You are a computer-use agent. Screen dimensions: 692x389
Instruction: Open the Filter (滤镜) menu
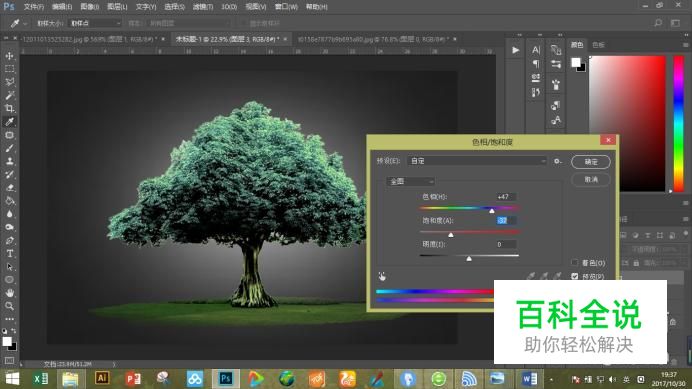[203, 7]
